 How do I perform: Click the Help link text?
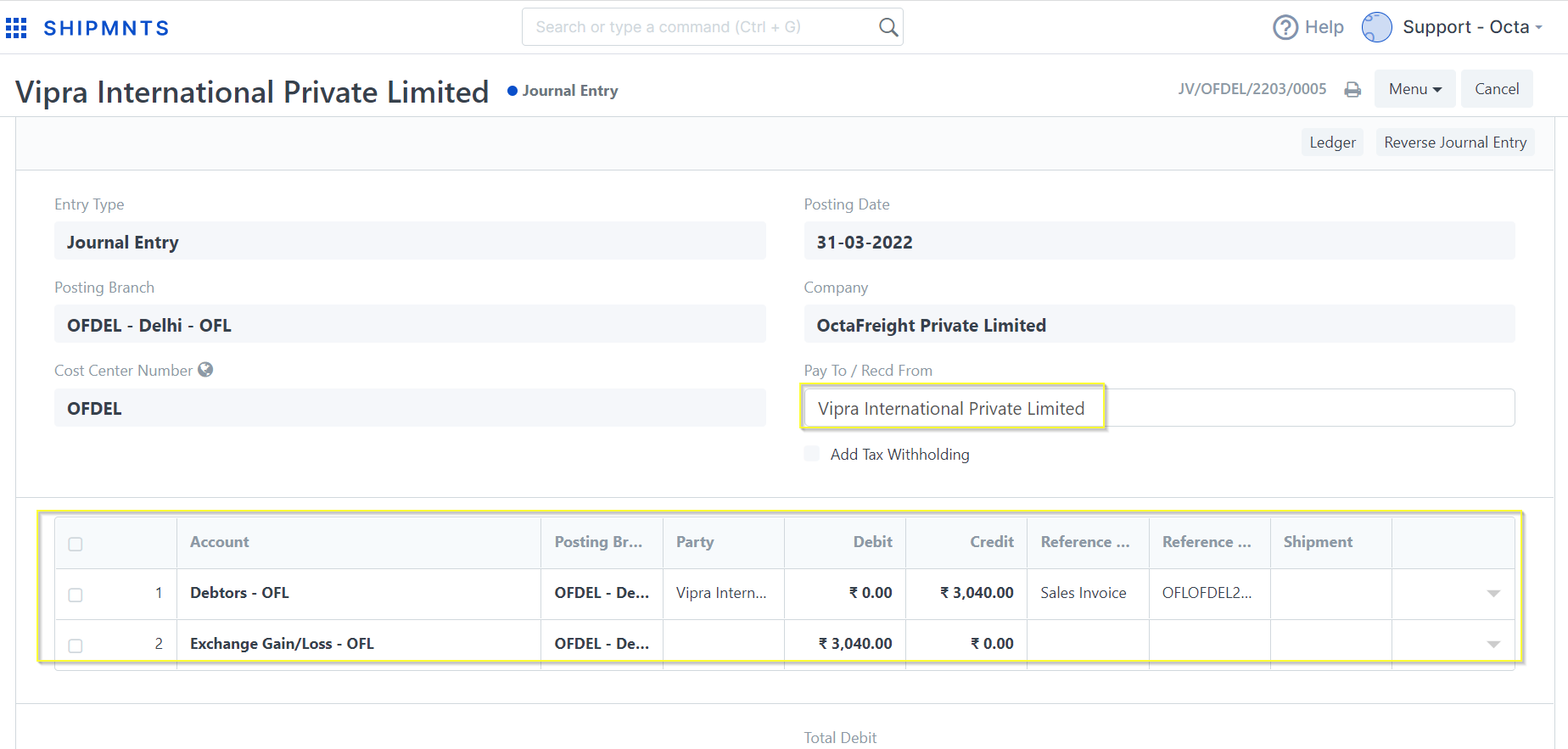tap(1324, 27)
